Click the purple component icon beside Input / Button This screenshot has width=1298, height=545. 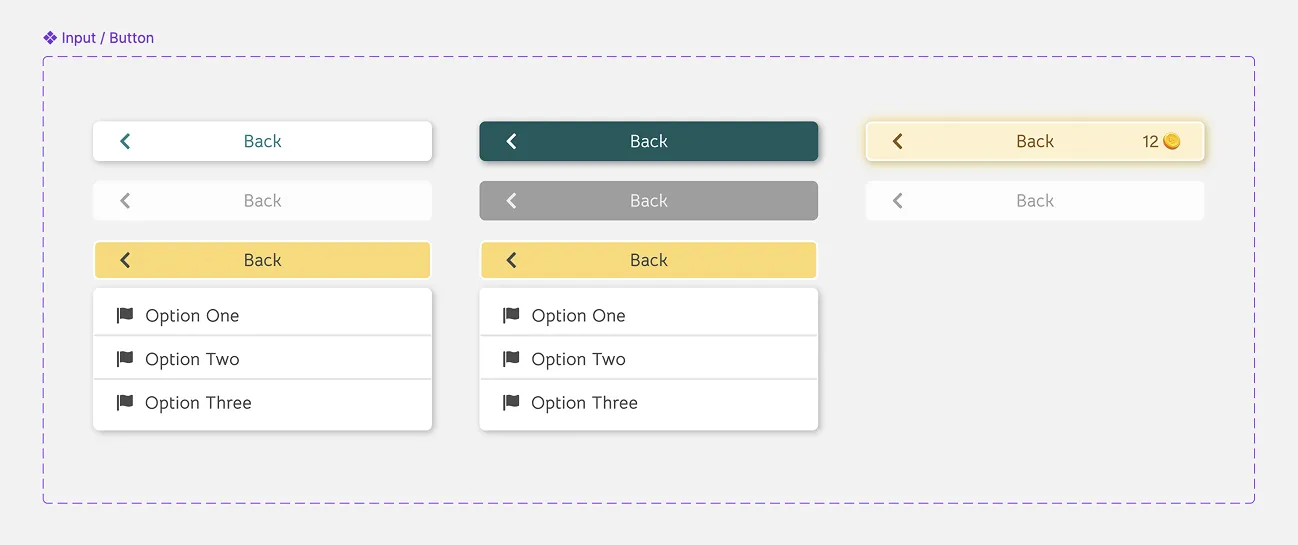(50, 38)
